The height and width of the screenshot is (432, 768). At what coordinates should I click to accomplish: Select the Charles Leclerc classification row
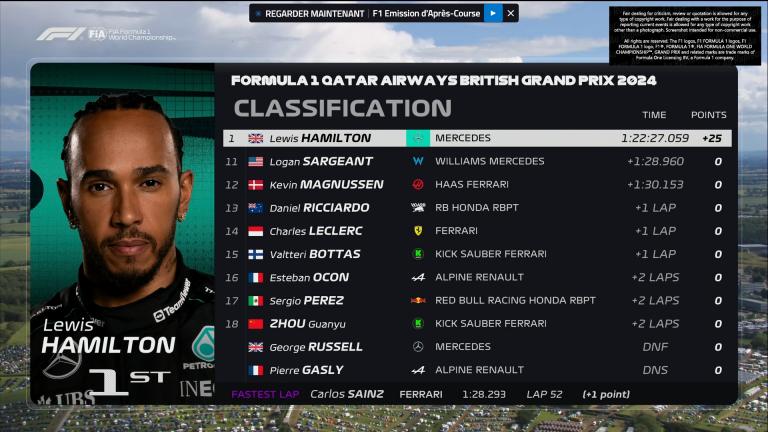477,231
